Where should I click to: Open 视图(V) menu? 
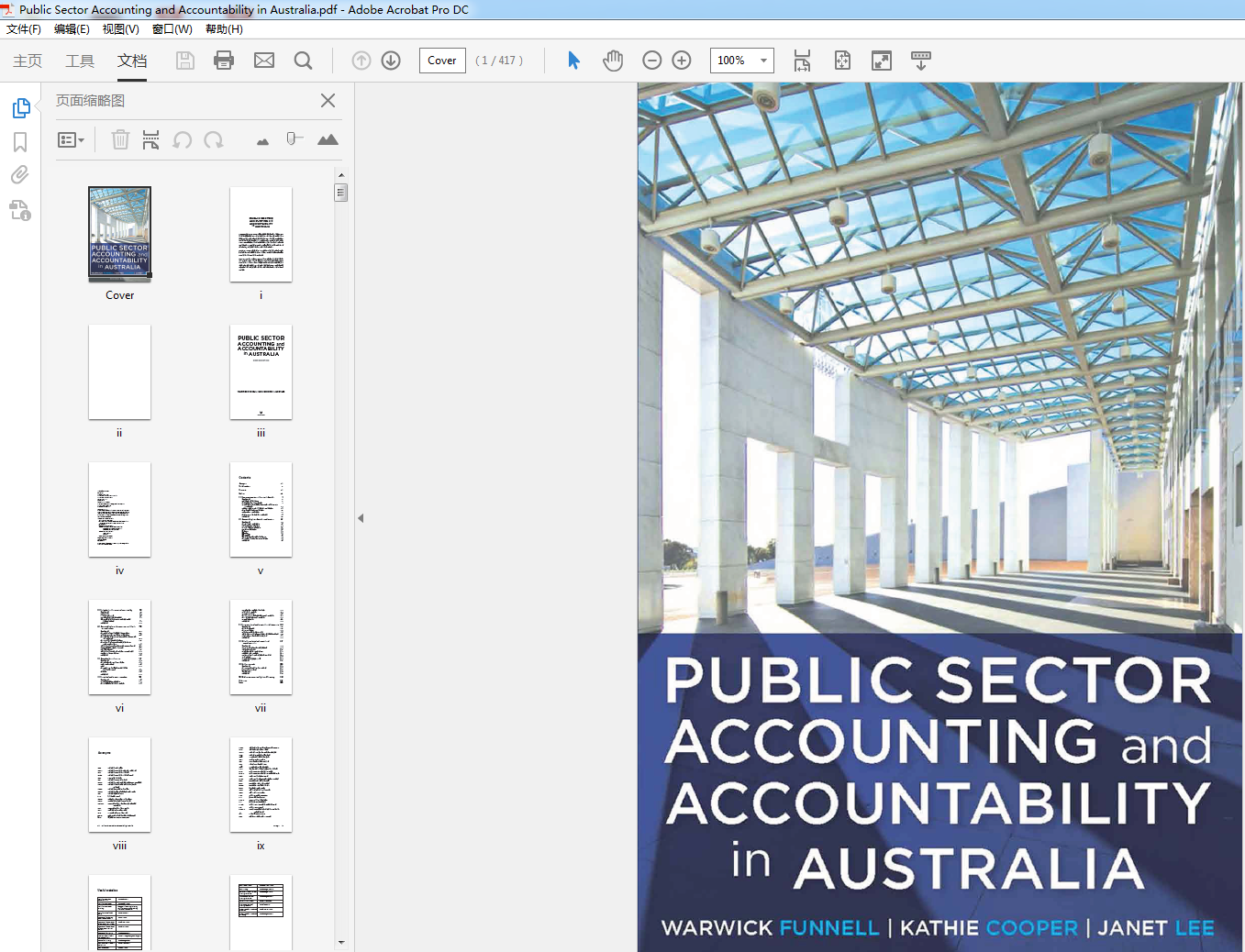point(120,29)
